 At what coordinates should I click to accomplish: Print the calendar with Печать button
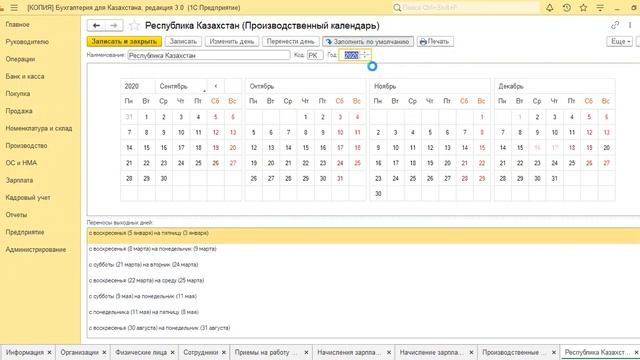coord(435,41)
